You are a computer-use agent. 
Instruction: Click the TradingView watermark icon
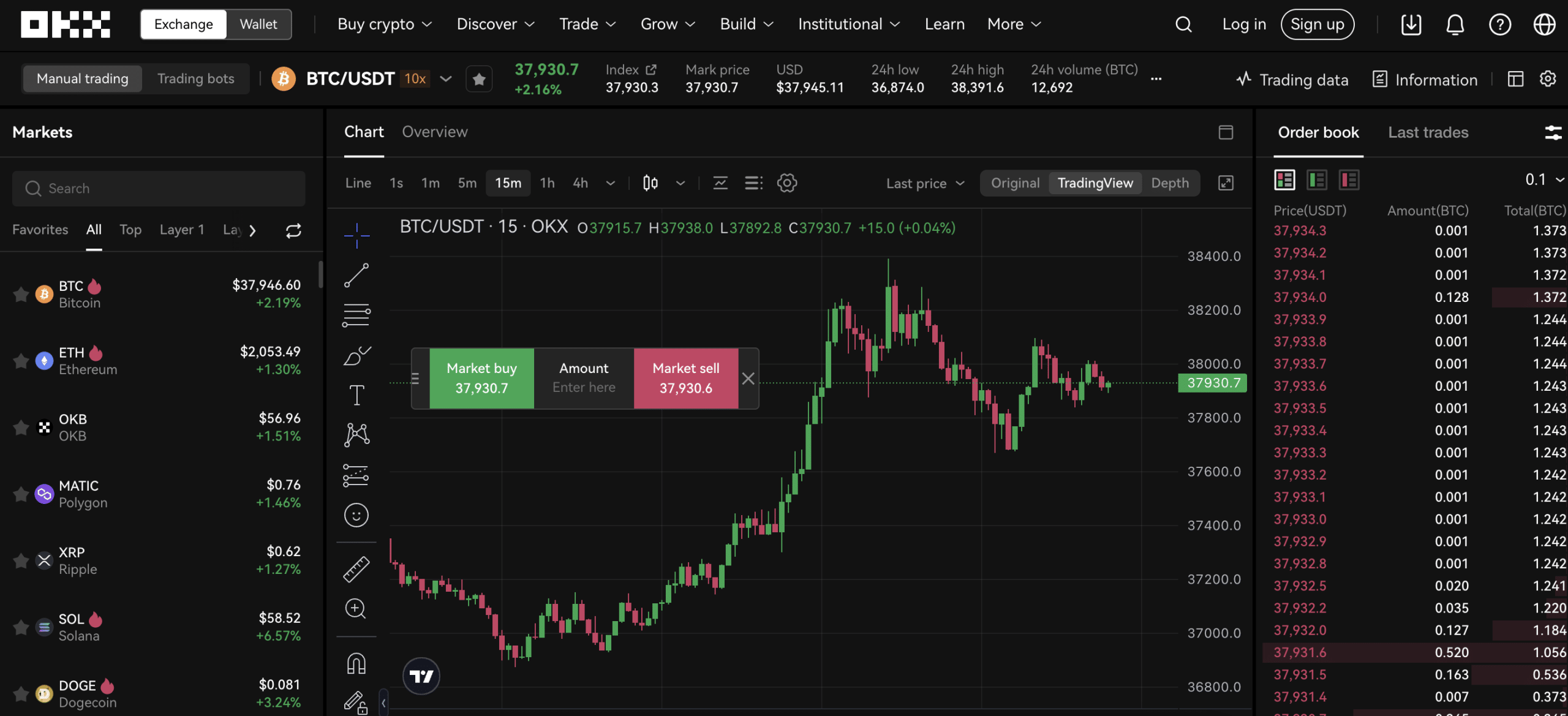(420, 674)
